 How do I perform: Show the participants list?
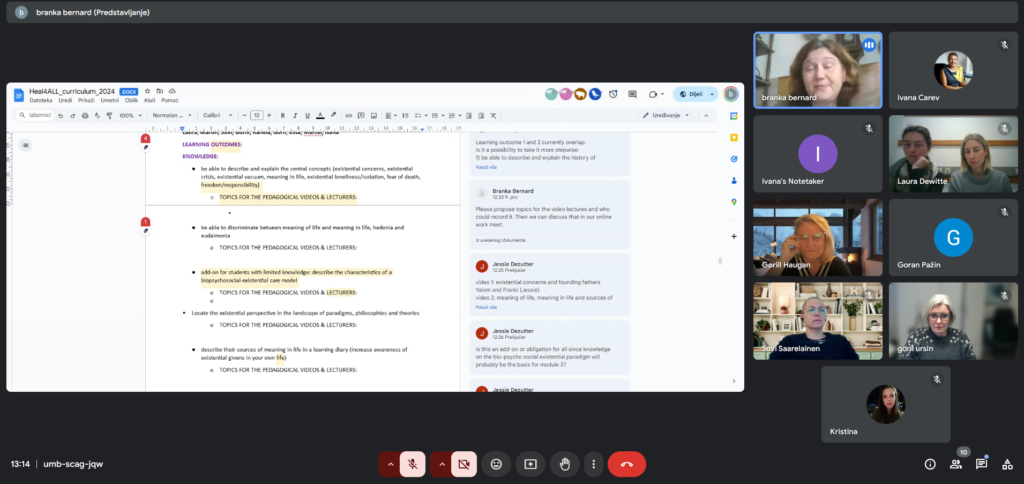[x=956, y=464]
